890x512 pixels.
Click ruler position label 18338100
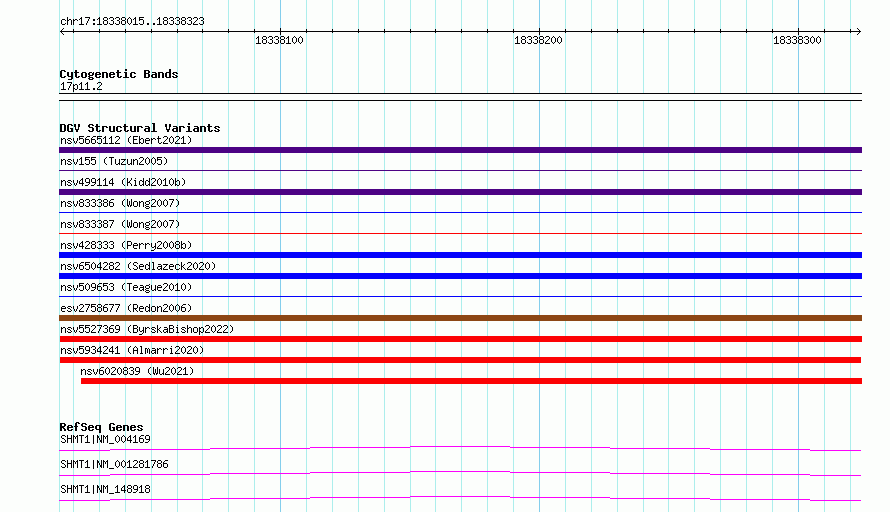pyautogui.click(x=279, y=40)
